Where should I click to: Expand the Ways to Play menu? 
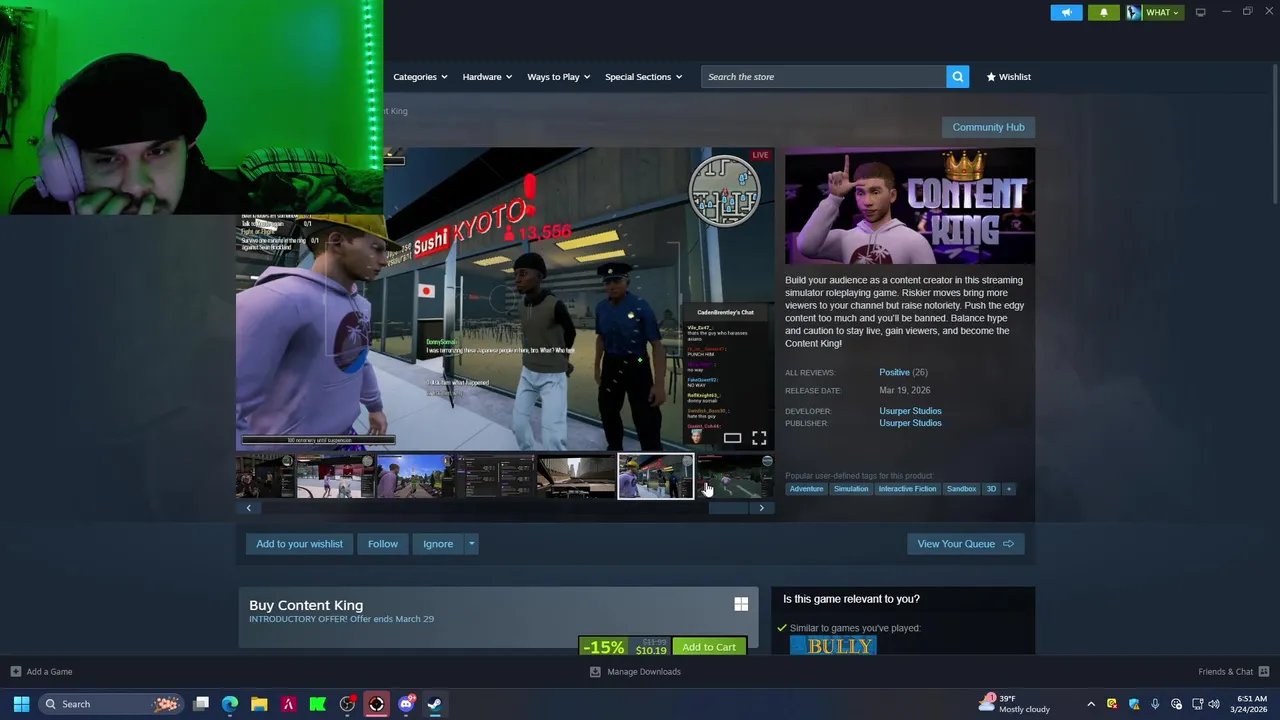point(558,77)
